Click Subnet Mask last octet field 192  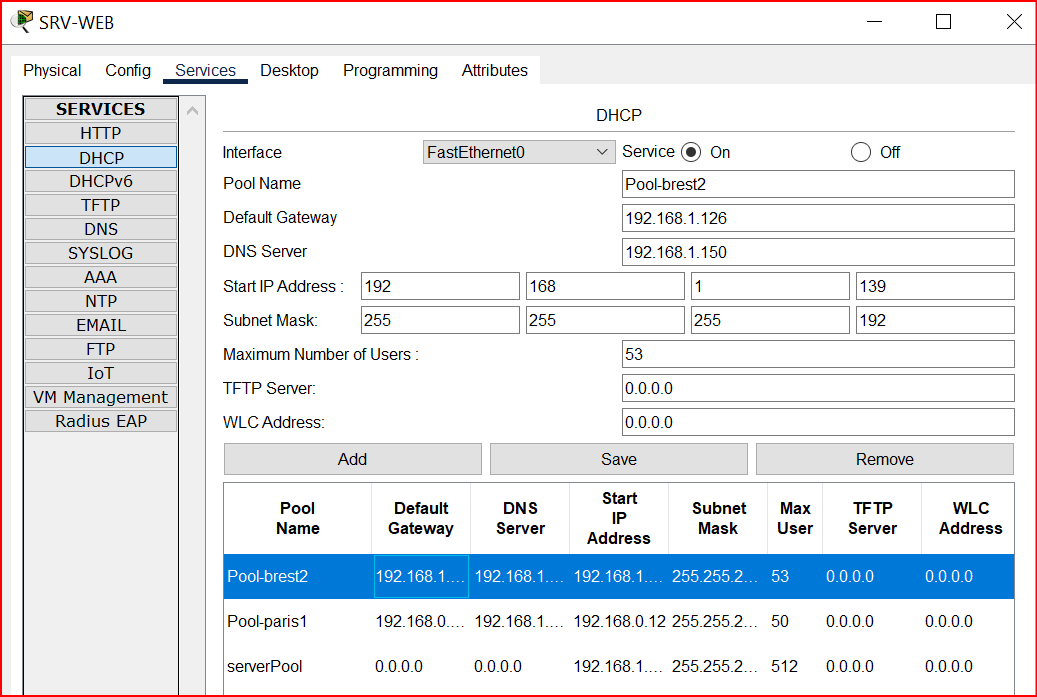tap(935, 320)
